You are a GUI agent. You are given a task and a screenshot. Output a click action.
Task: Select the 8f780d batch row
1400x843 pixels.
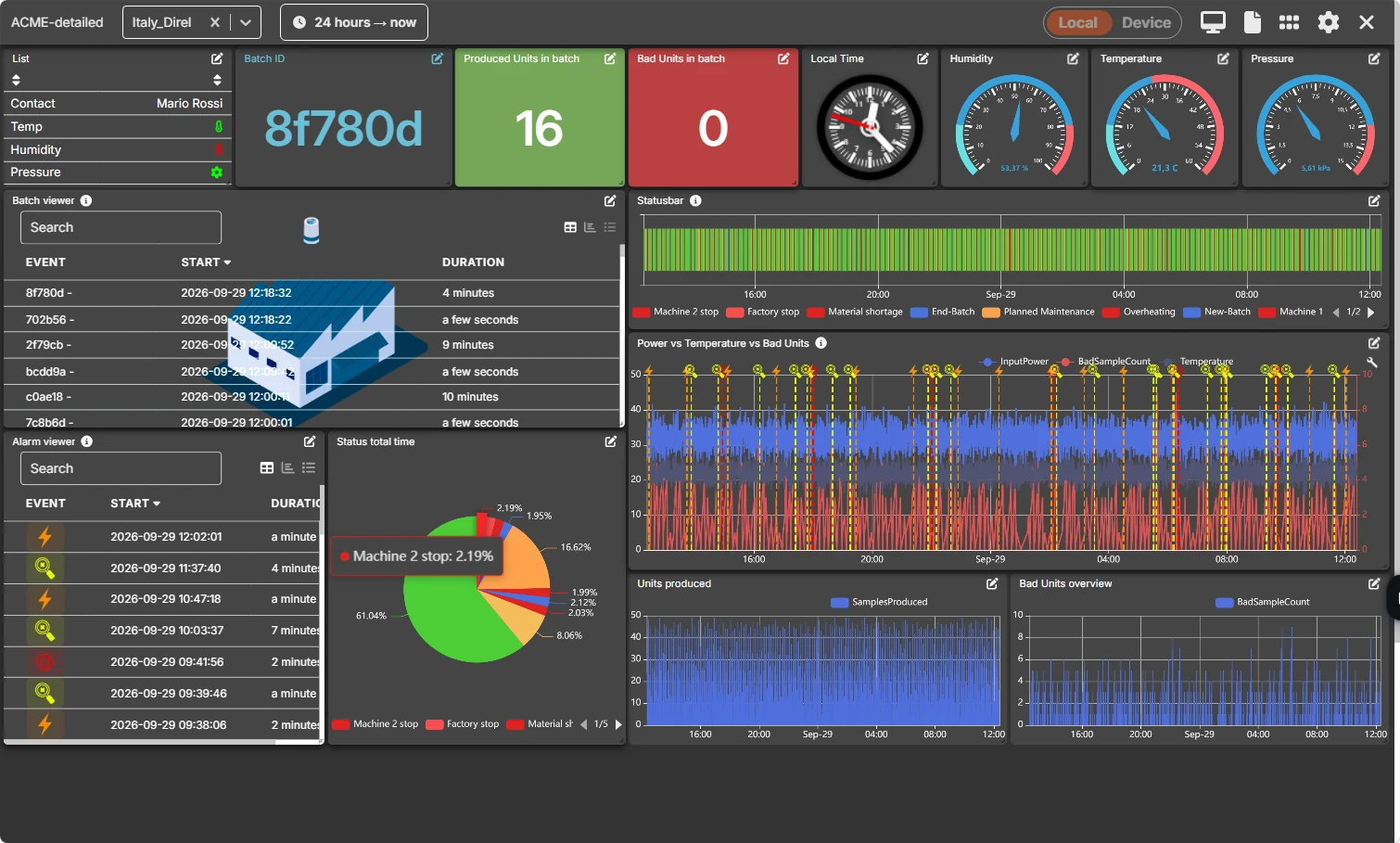312,293
